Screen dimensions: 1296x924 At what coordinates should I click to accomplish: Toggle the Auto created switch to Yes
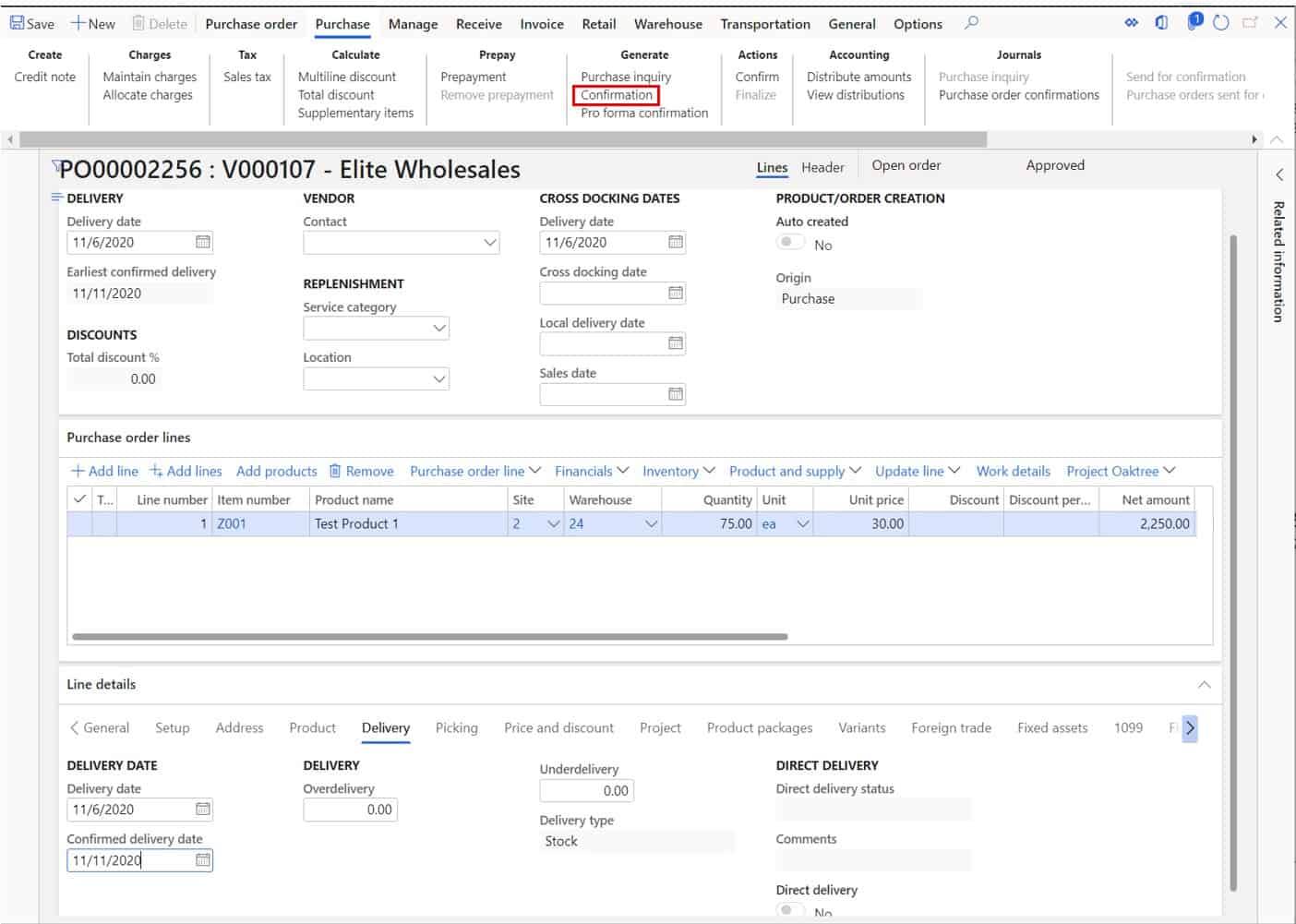(x=790, y=240)
